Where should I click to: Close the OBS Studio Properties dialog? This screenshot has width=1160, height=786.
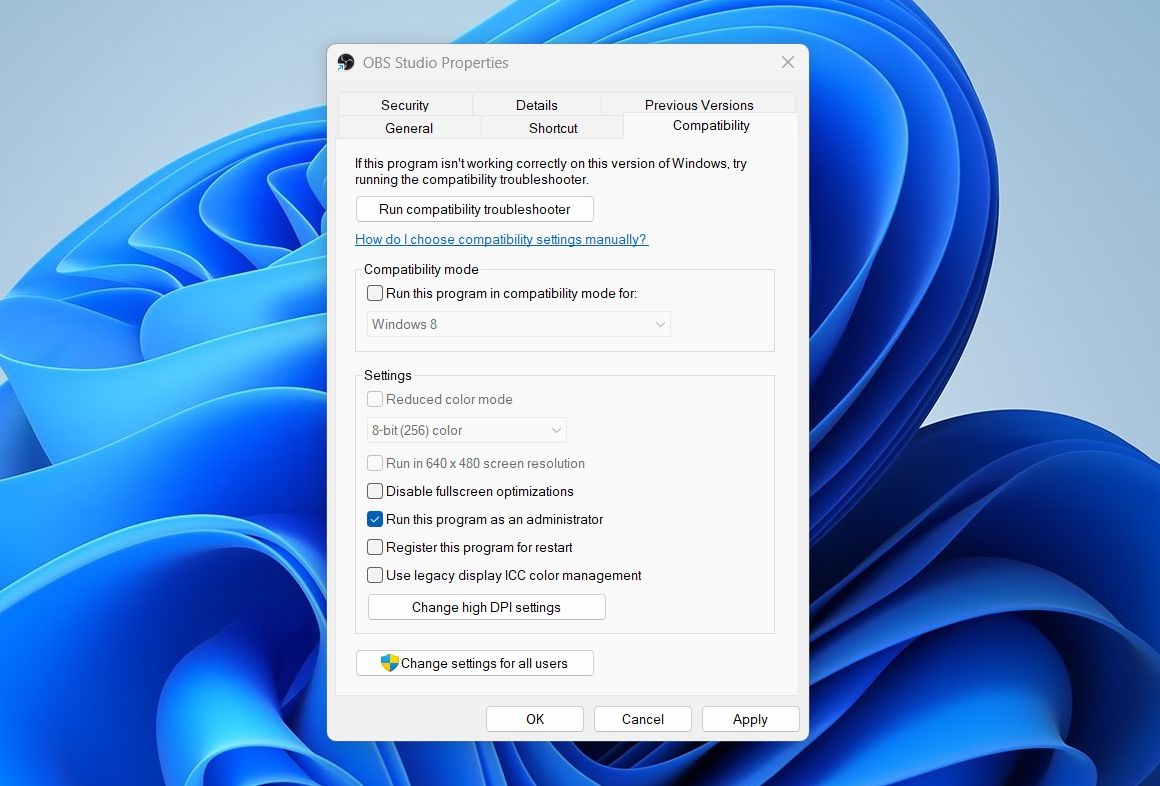click(x=788, y=62)
